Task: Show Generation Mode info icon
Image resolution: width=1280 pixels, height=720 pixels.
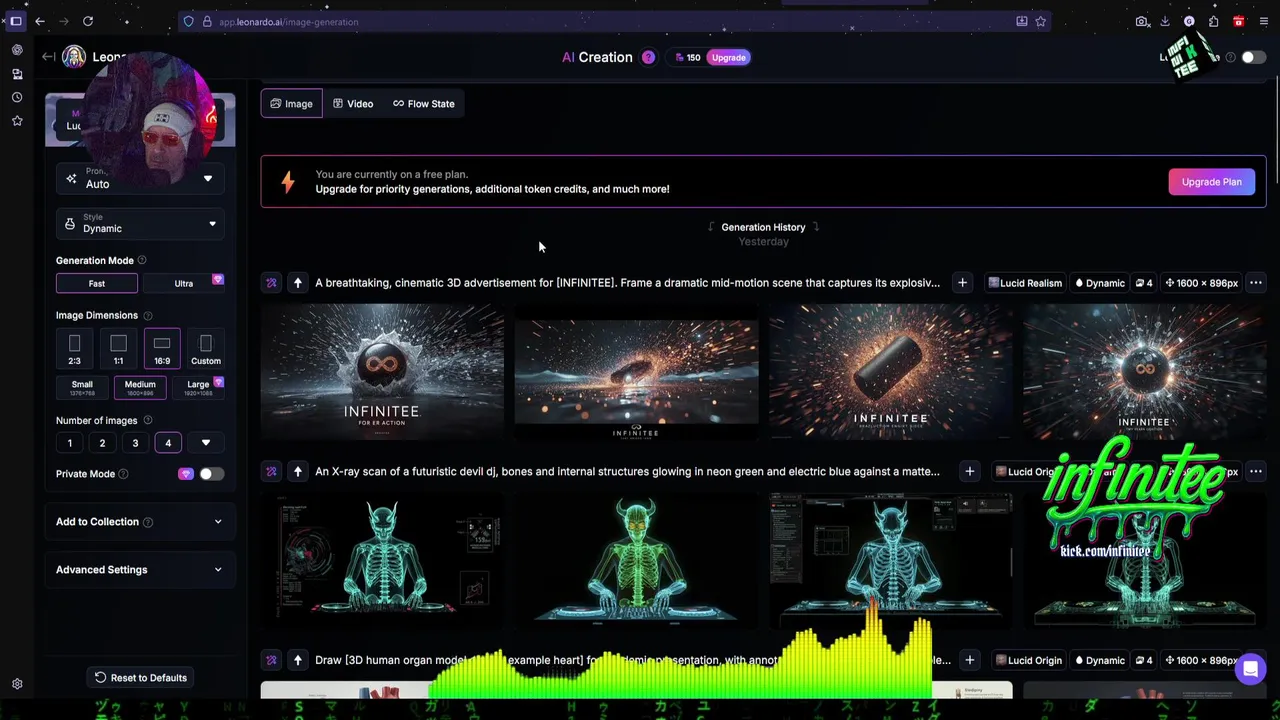Action: (141, 260)
